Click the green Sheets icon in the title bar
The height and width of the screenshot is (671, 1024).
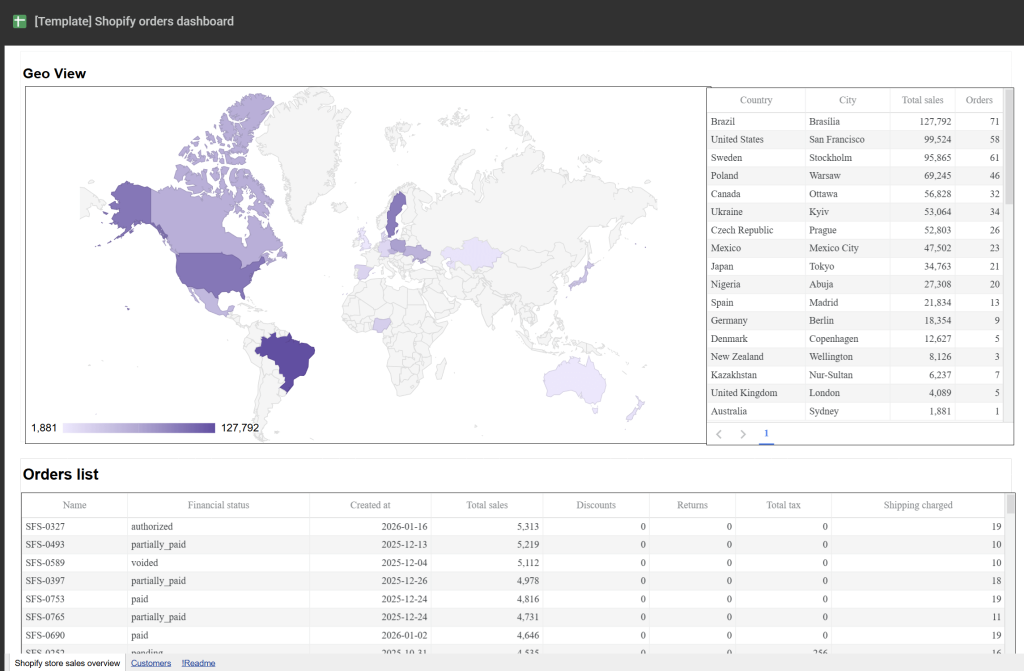coord(19,20)
